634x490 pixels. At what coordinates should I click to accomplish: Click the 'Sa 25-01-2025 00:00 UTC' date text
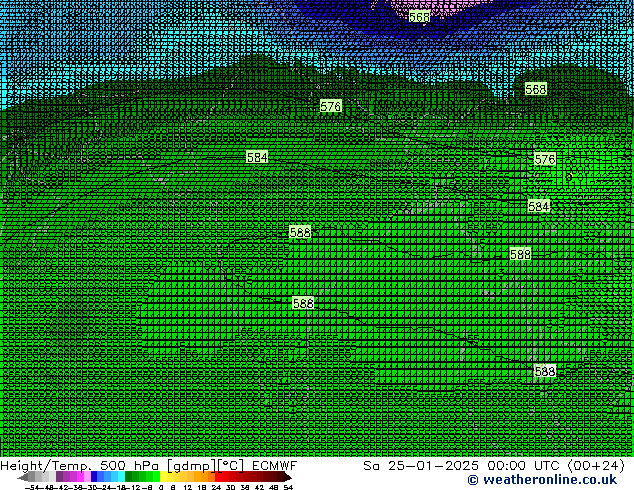coord(461,466)
